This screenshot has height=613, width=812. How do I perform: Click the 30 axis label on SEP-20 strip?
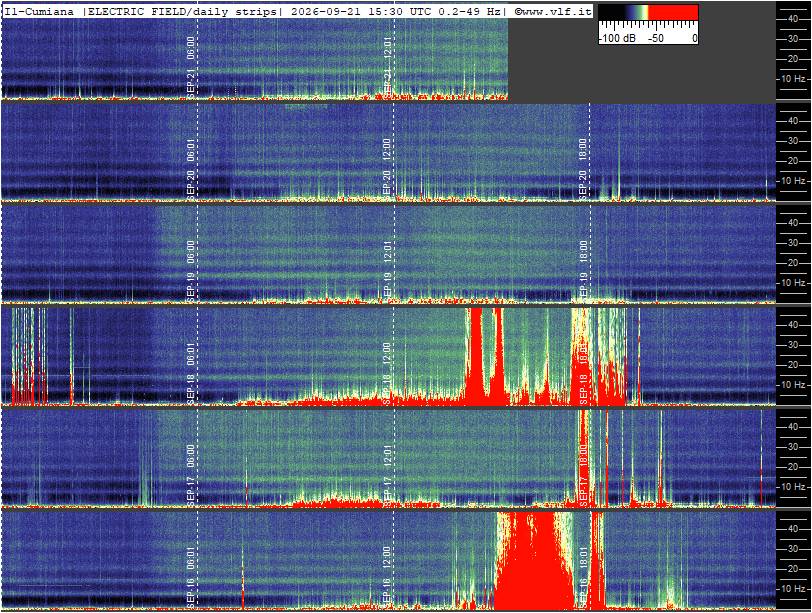coord(792,141)
